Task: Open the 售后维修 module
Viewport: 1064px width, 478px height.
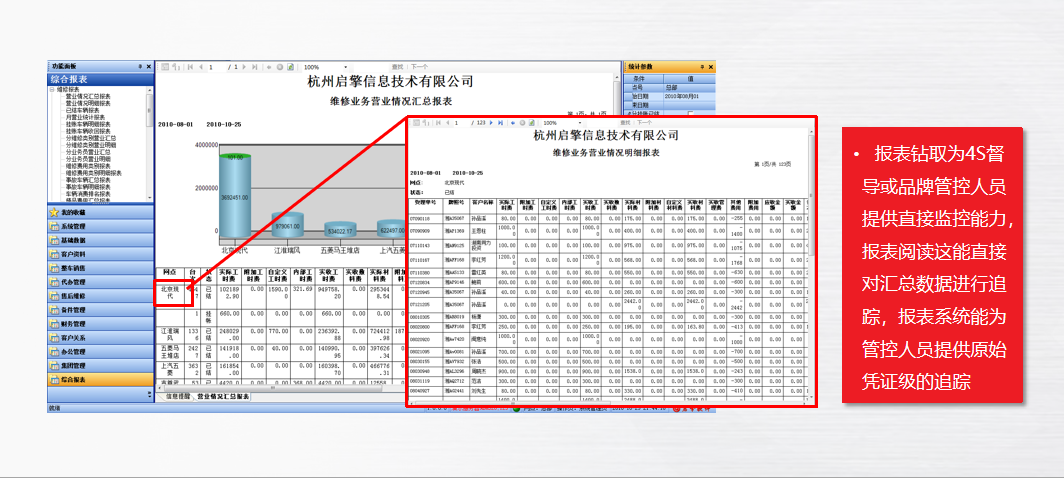Action: click(x=74, y=296)
